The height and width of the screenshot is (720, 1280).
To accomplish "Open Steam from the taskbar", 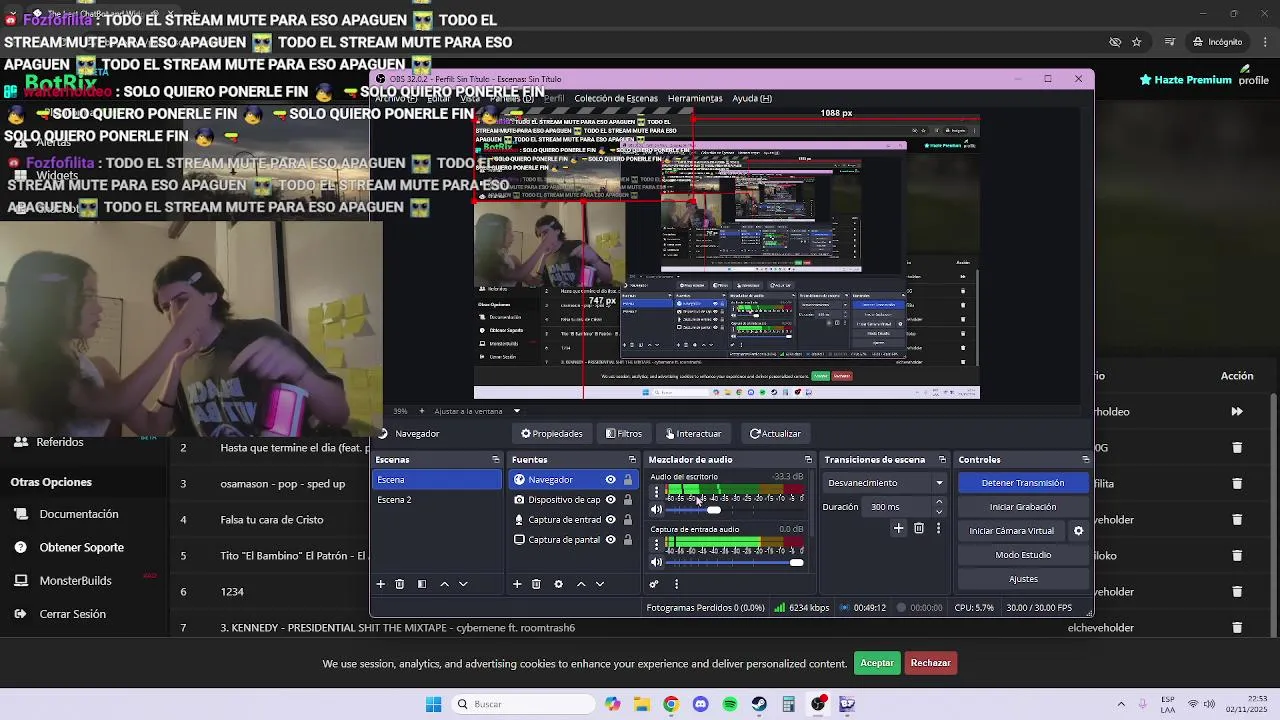I will [x=759, y=704].
